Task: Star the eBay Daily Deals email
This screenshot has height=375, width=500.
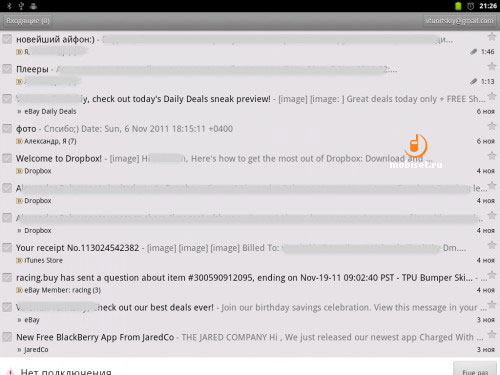Action: pyautogui.click(x=492, y=96)
